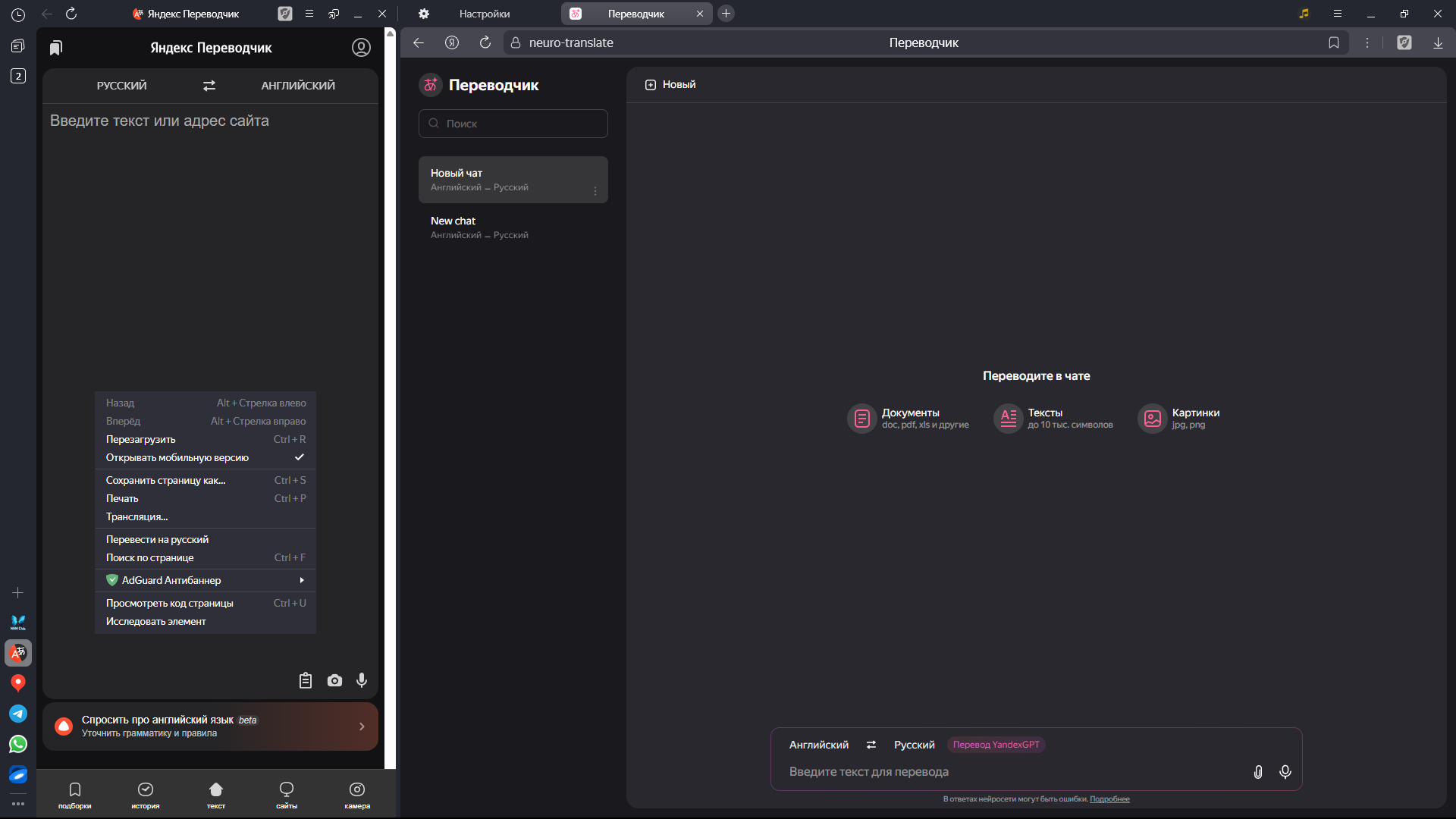The height and width of the screenshot is (819, 1456).
Task: Open more sidebar options ellipsis
Action: point(18,804)
